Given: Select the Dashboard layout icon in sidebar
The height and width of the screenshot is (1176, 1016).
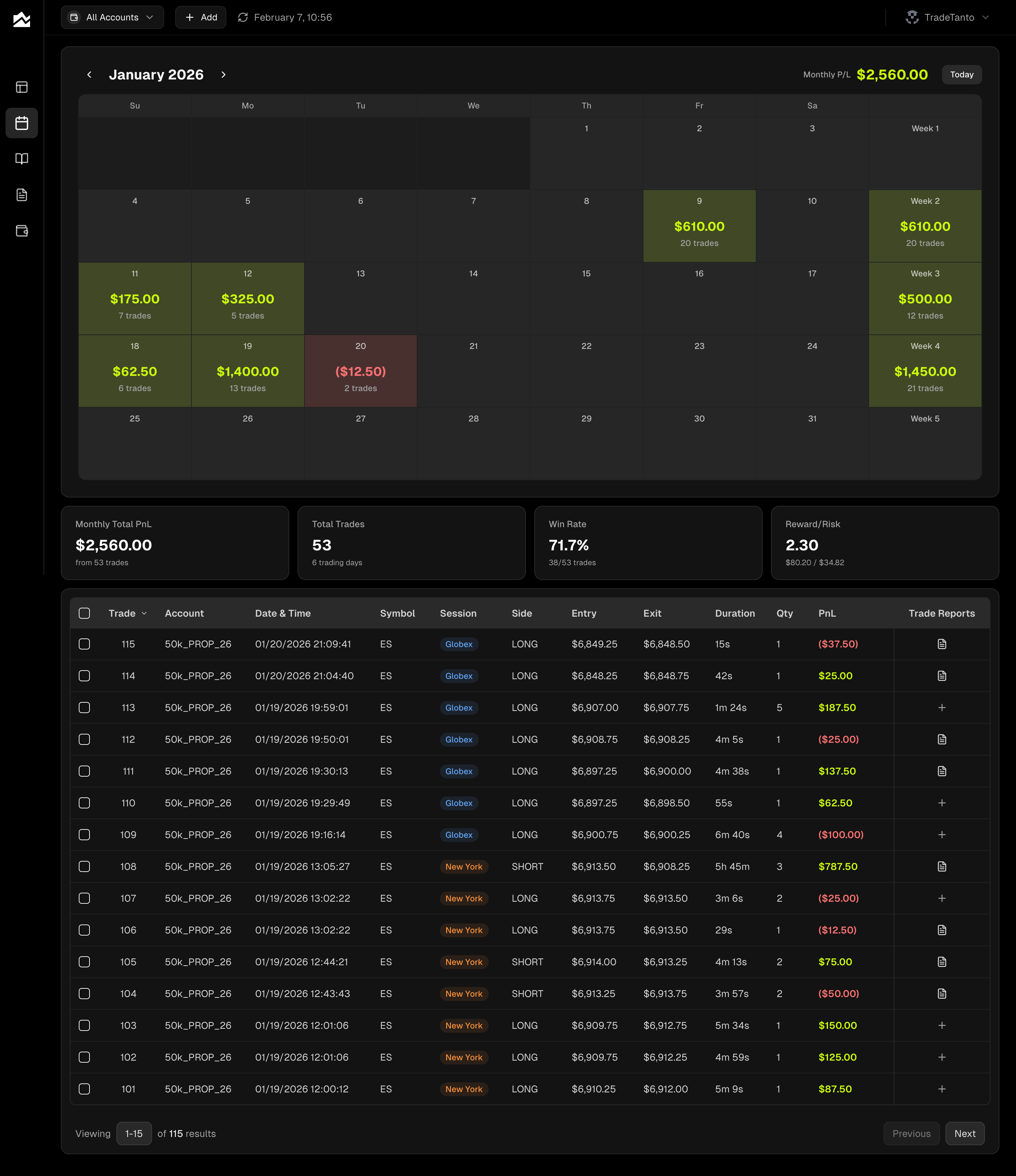Looking at the screenshot, I should point(21,87).
